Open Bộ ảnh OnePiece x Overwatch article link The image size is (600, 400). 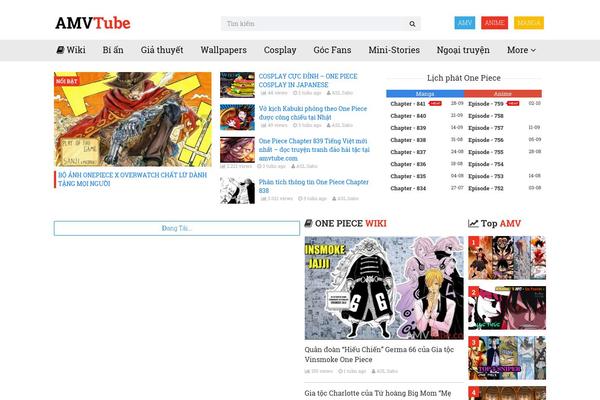132,179
